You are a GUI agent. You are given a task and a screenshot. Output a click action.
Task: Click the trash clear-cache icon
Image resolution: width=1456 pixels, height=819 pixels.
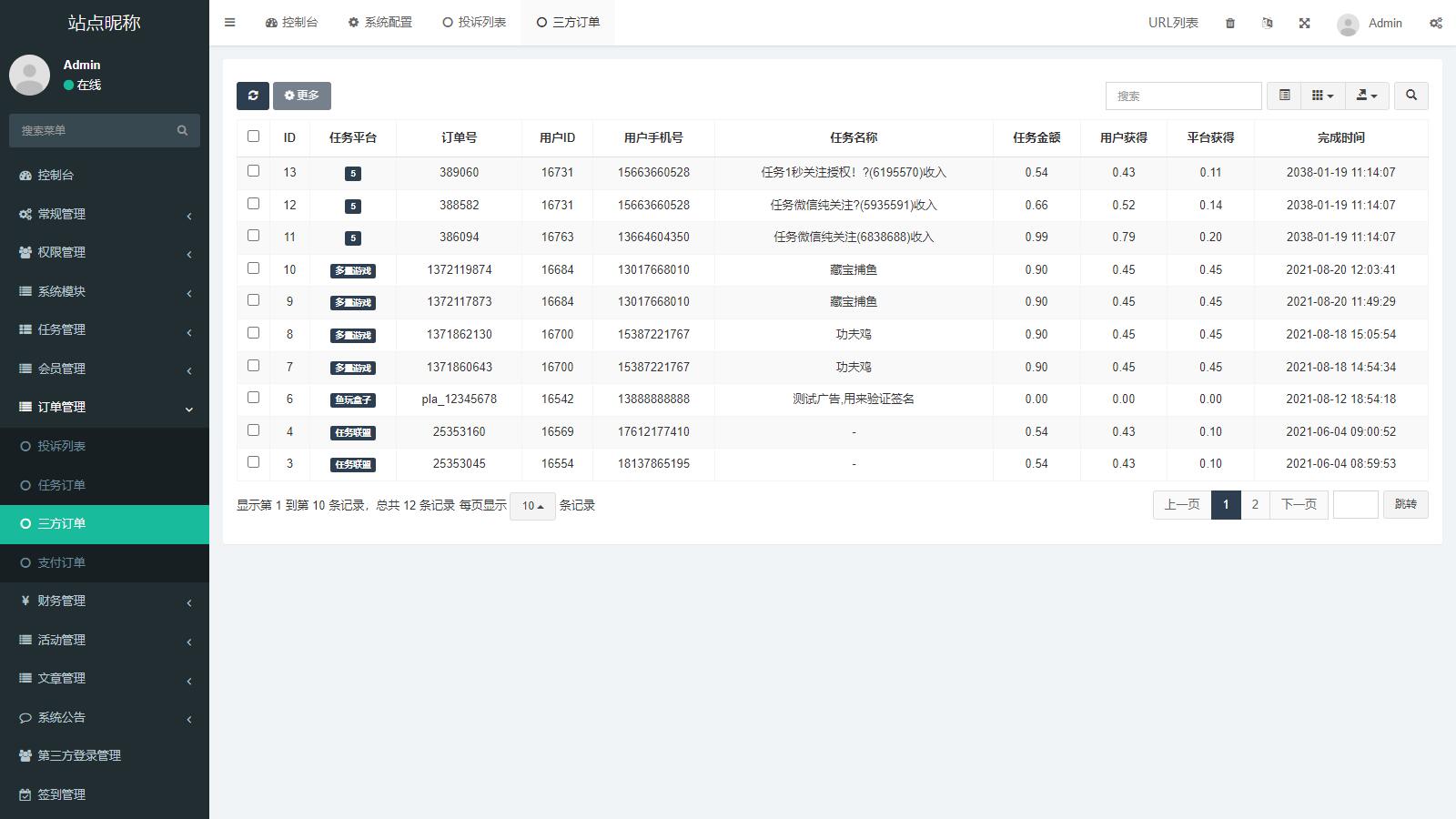click(x=1230, y=23)
